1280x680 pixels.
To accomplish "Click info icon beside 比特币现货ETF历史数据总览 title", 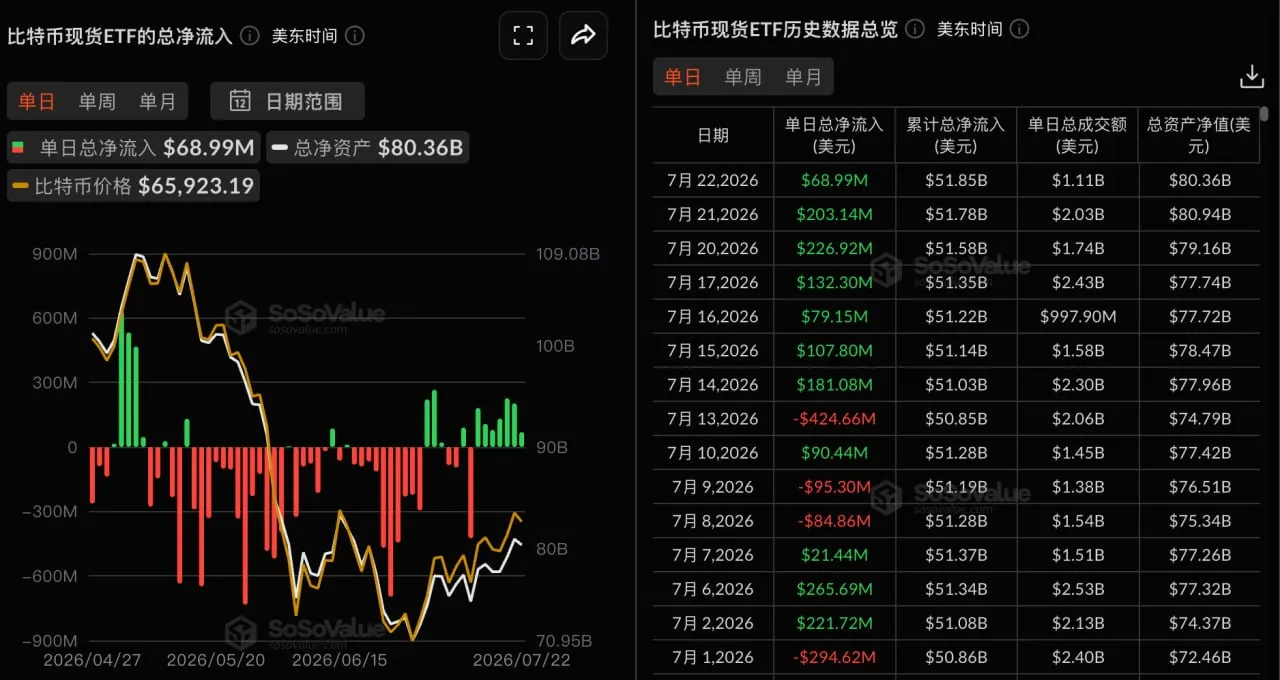I will click(915, 29).
